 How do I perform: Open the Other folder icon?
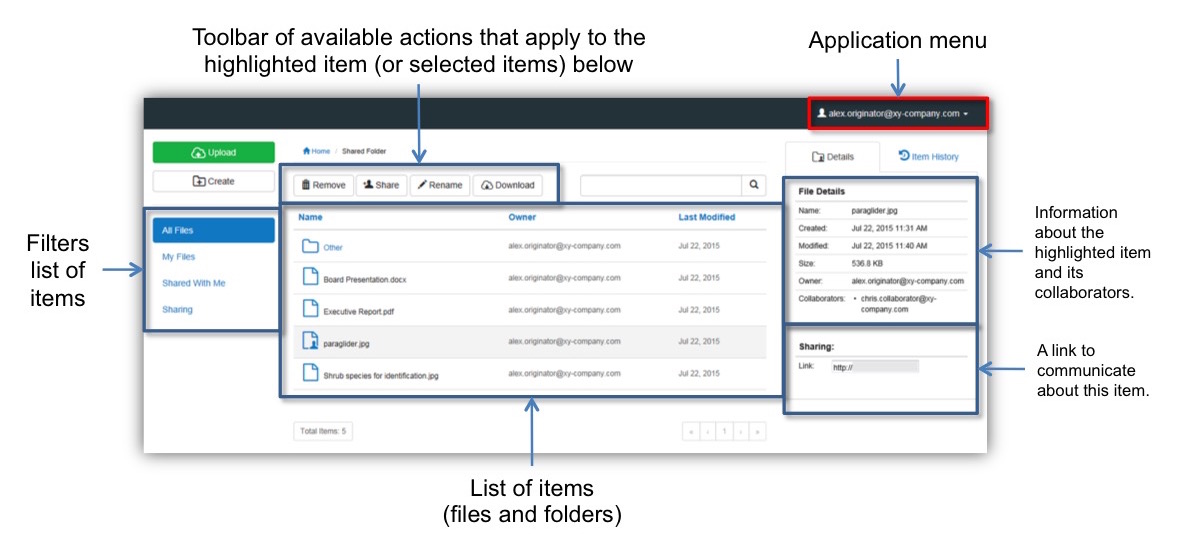click(x=310, y=247)
